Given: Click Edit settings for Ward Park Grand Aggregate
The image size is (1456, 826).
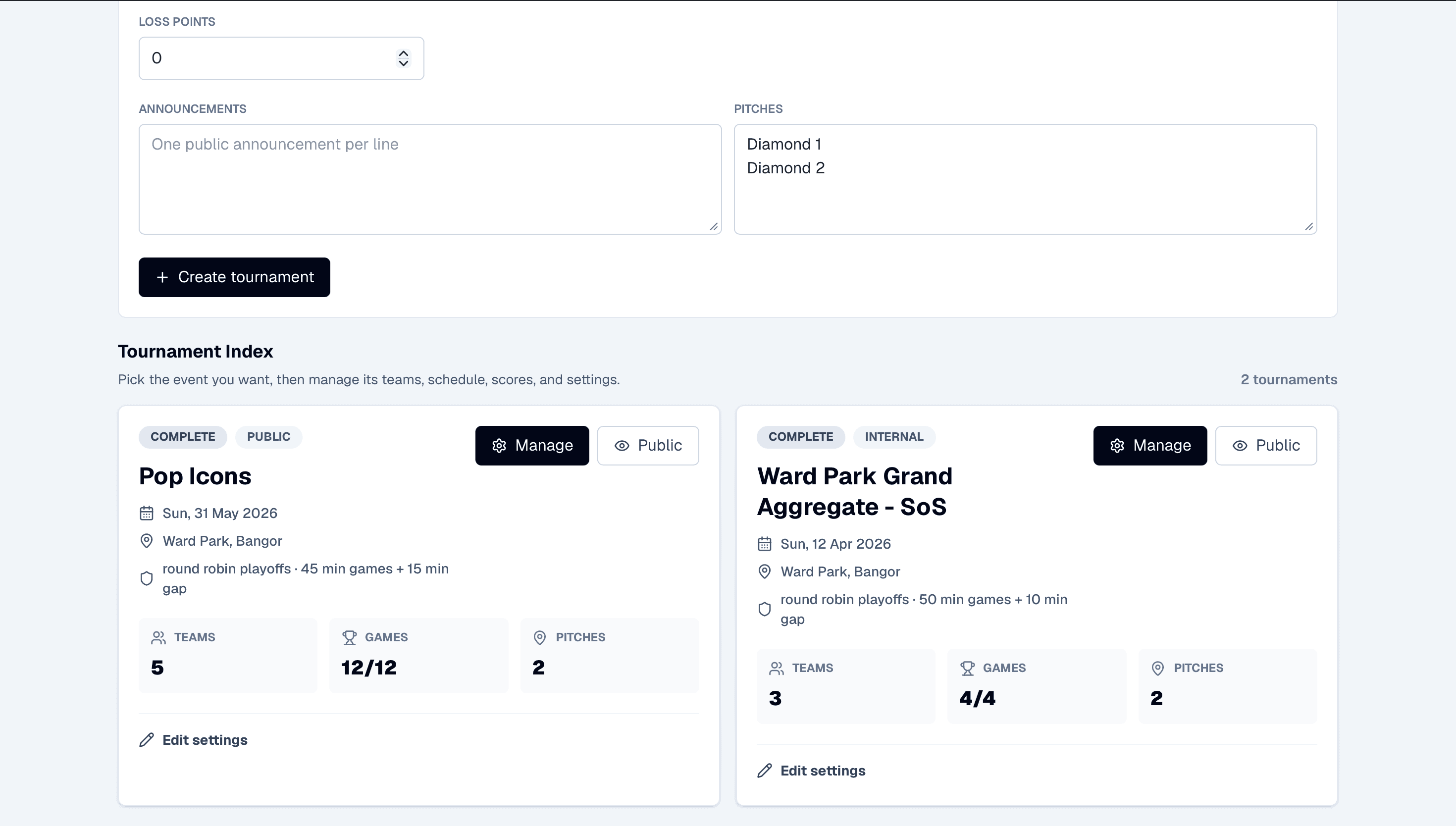Looking at the screenshot, I should (x=811, y=771).
